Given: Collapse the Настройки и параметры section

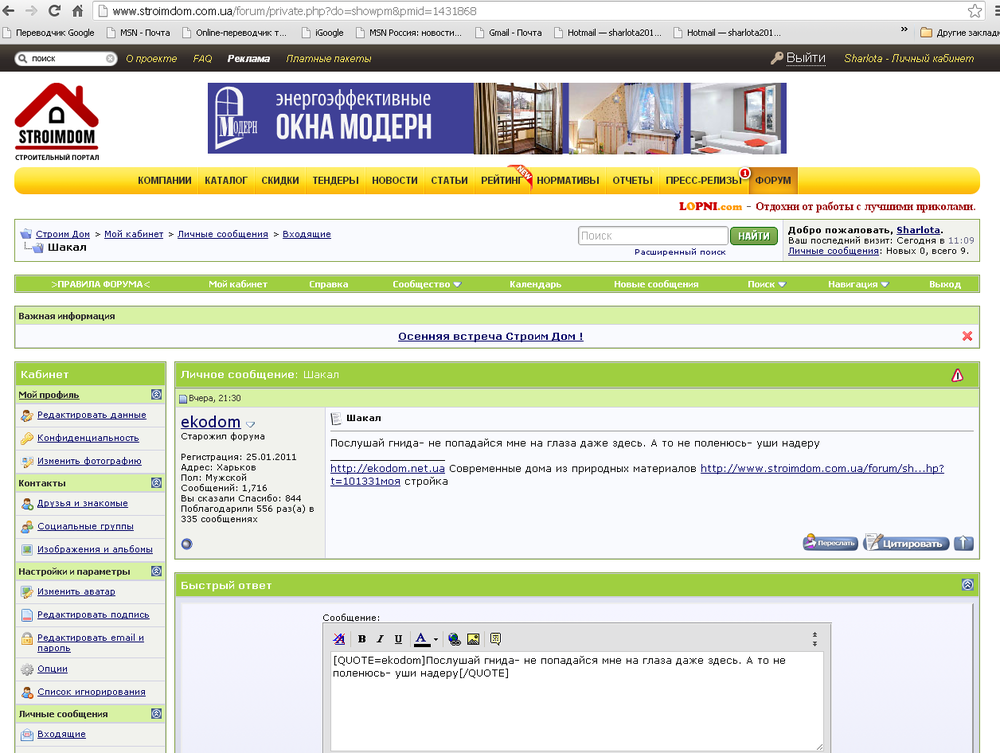Looking at the screenshot, I should pyautogui.click(x=156, y=571).
